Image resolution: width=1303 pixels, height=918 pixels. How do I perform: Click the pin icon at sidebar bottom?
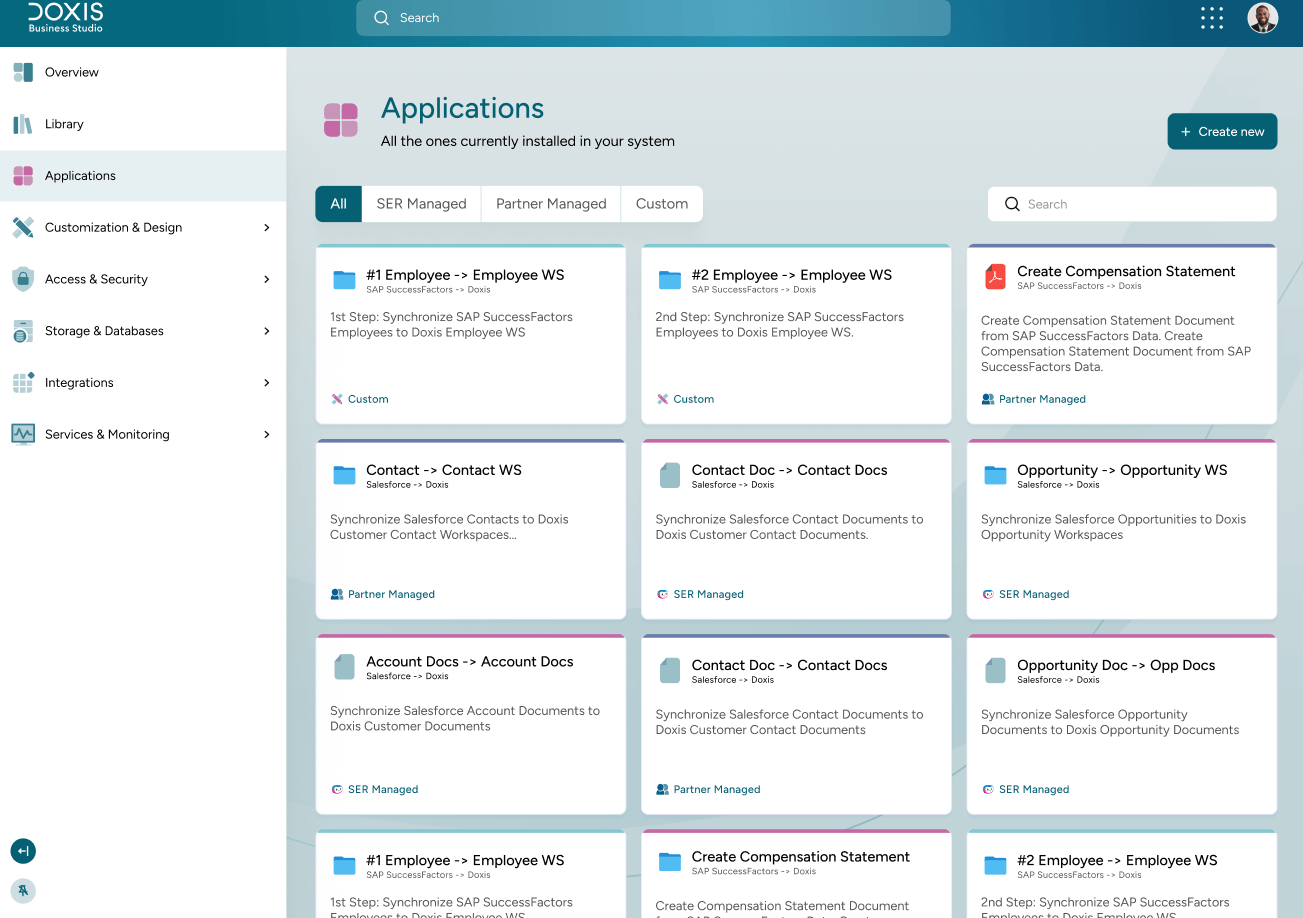23,890
